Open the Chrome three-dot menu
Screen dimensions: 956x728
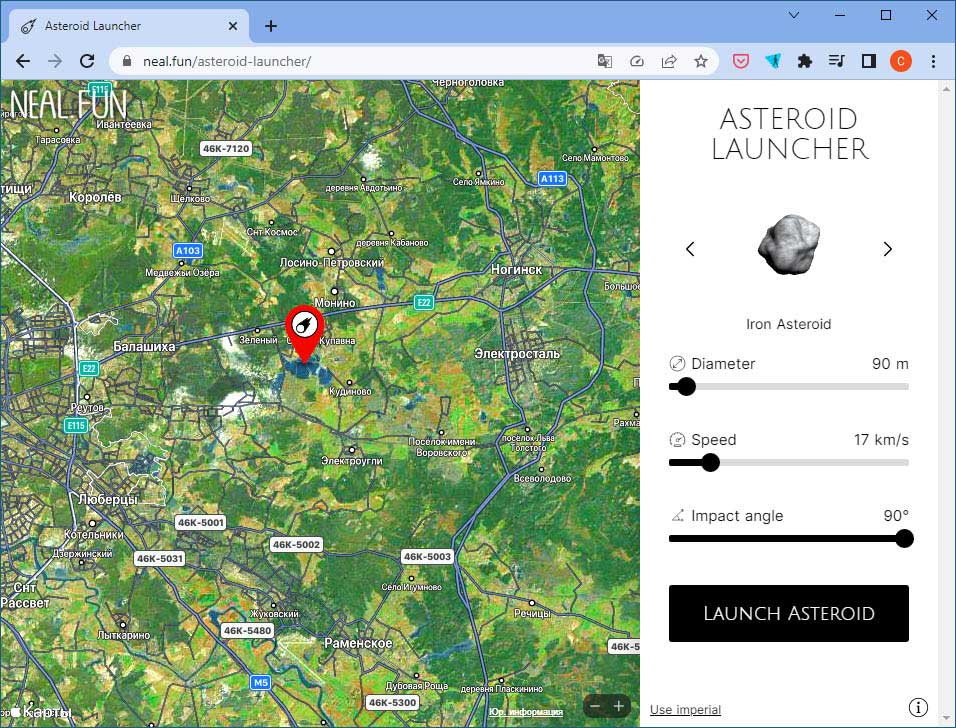(933, 61)
